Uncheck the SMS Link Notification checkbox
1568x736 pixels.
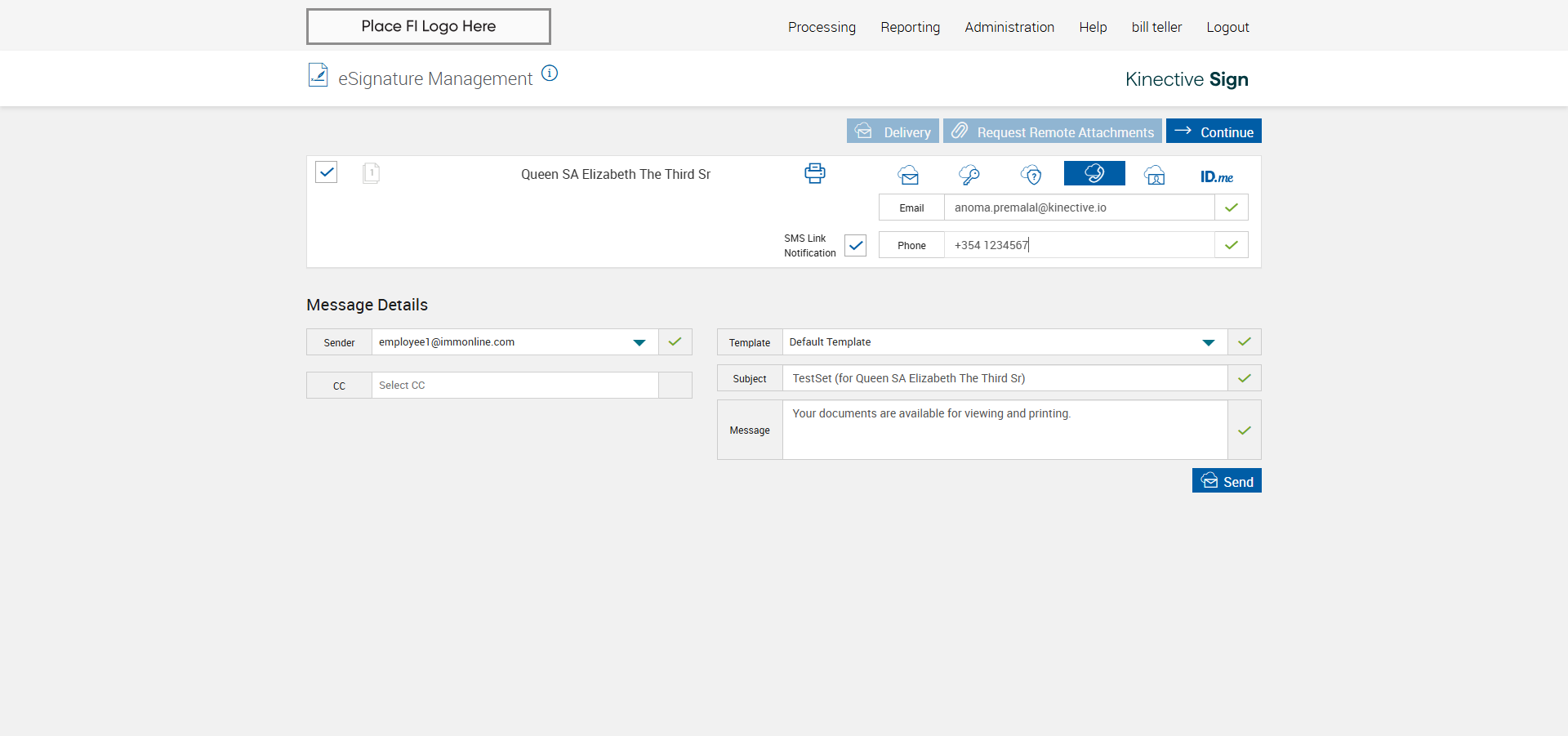[x=855, y=245]
